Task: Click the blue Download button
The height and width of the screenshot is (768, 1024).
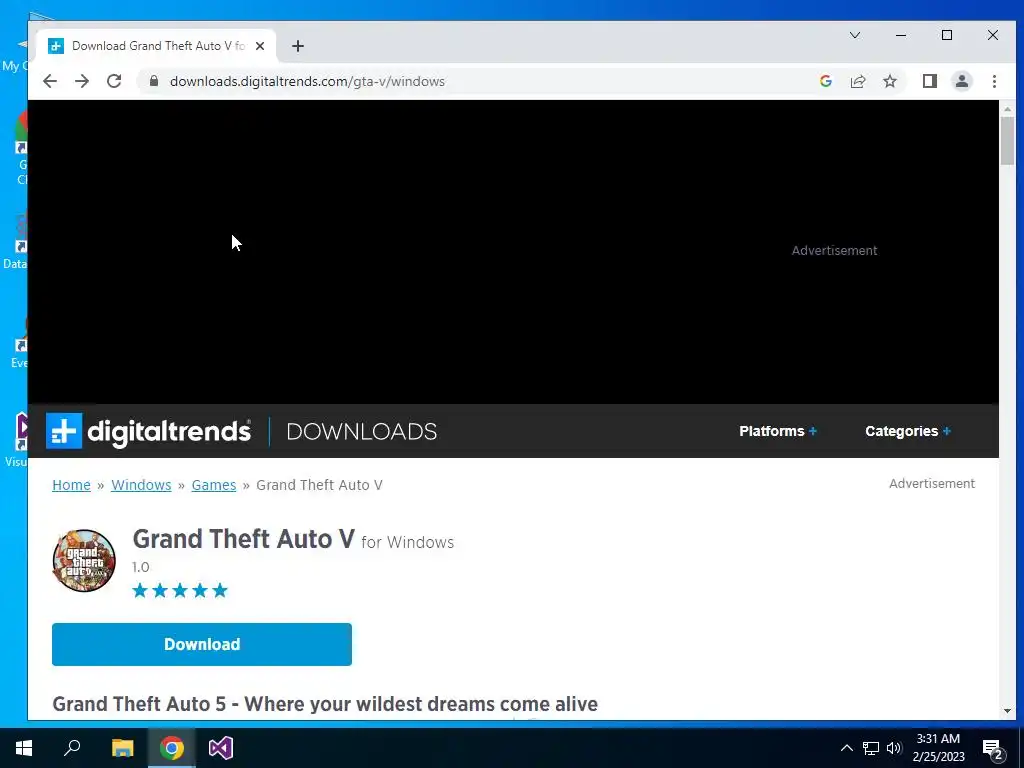Action: [x=202, y=645]
